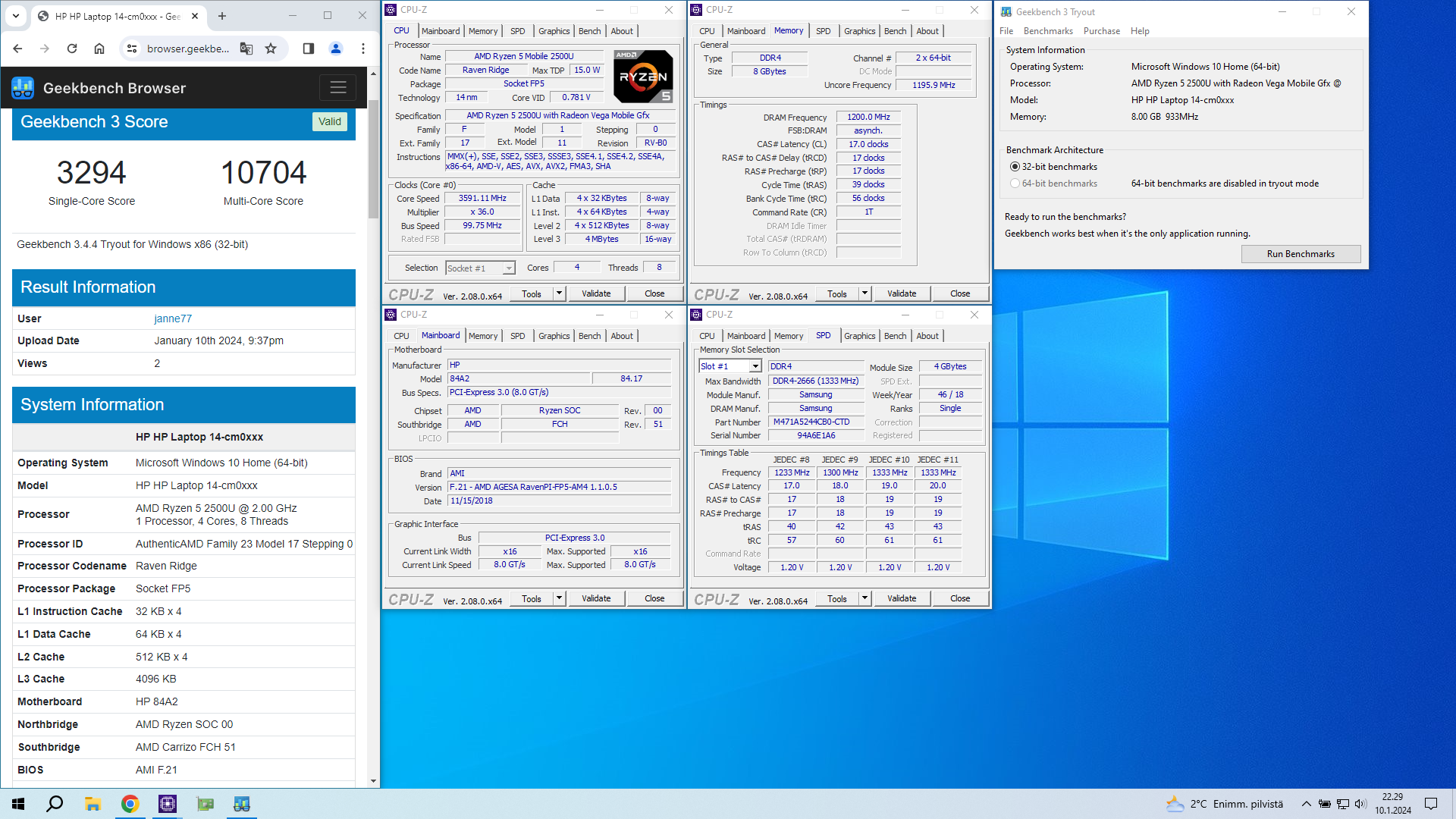
Task: Switch to Mainboard tab in top-left CPU-Z
Action: (441, 31)
